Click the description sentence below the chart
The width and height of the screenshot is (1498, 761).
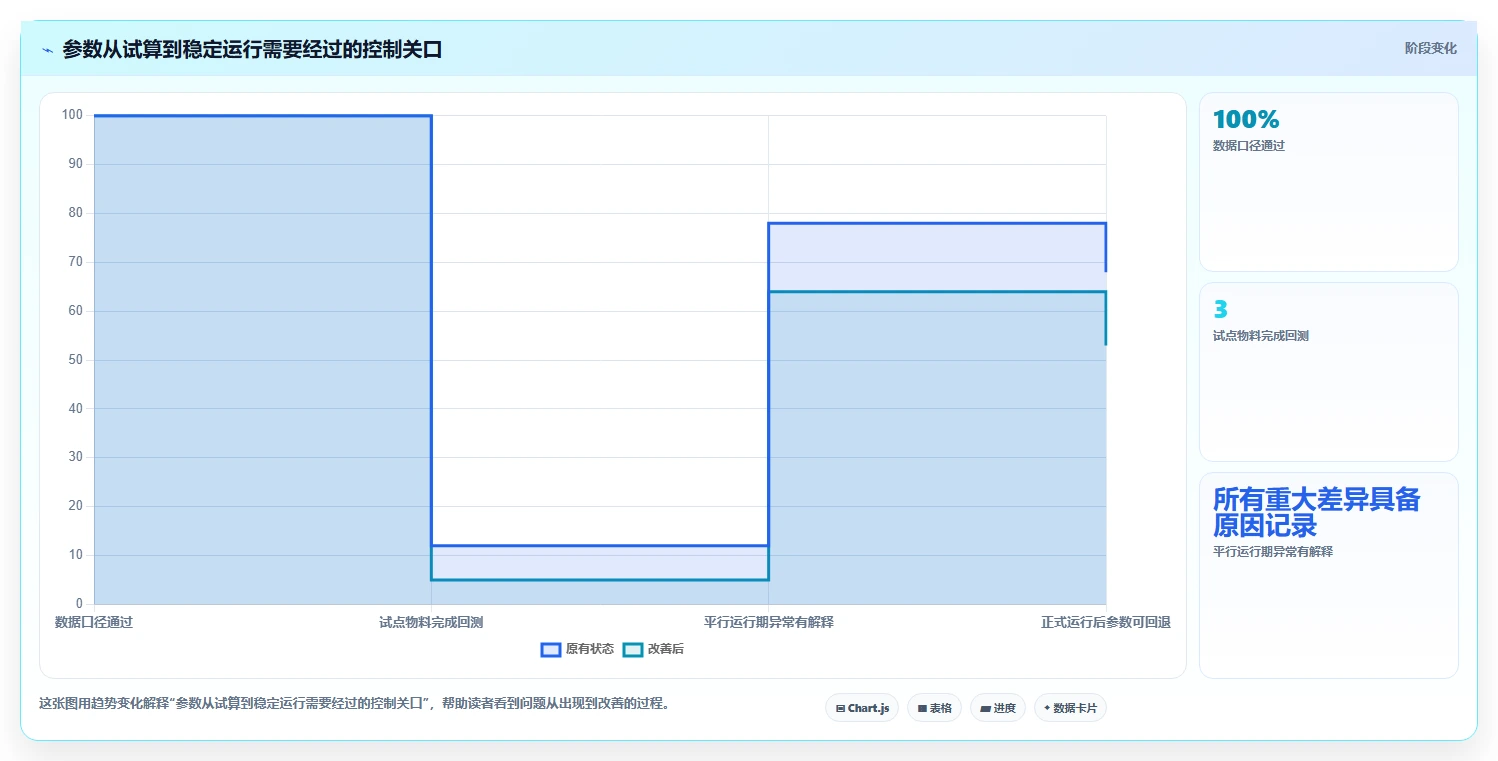coord(353,704)
